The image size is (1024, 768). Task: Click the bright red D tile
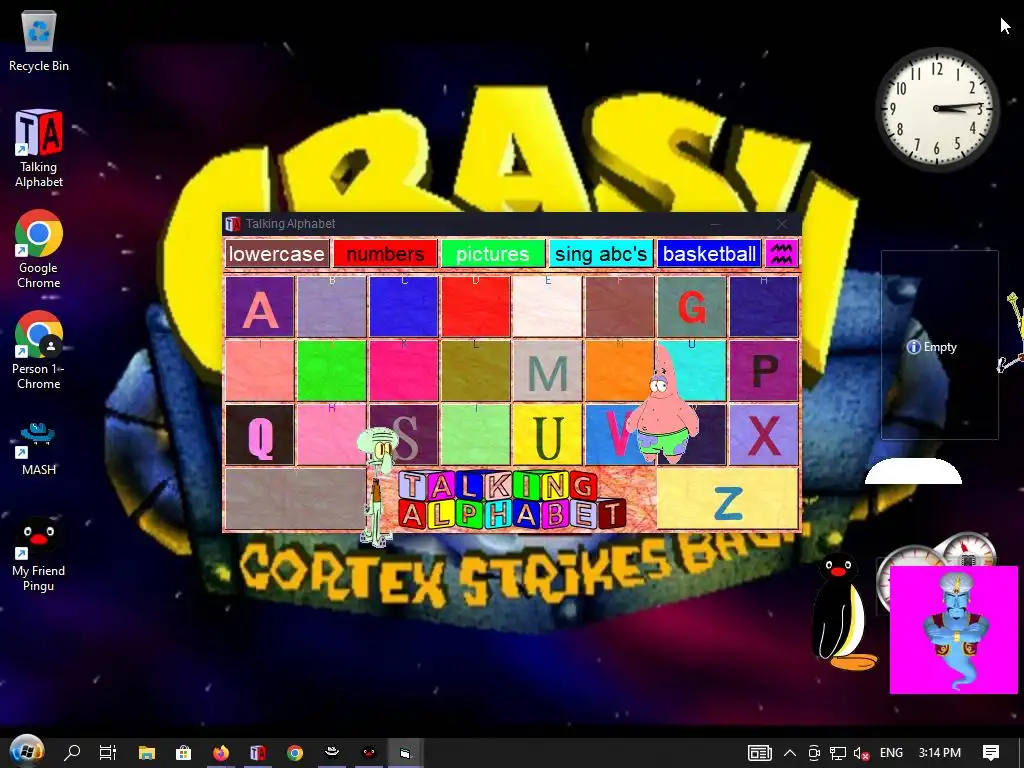(475, 306)
